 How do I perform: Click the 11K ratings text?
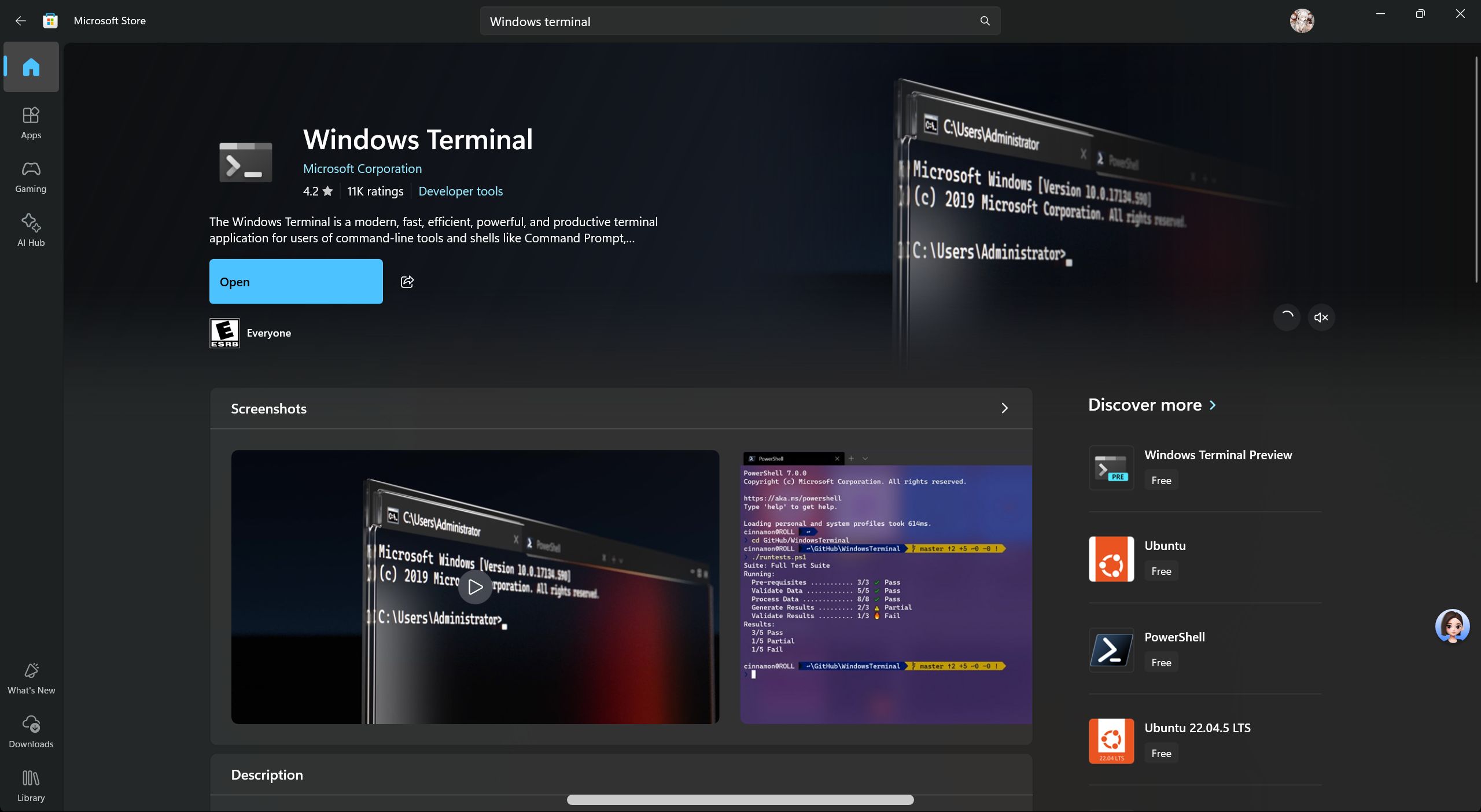coord(375,191)
